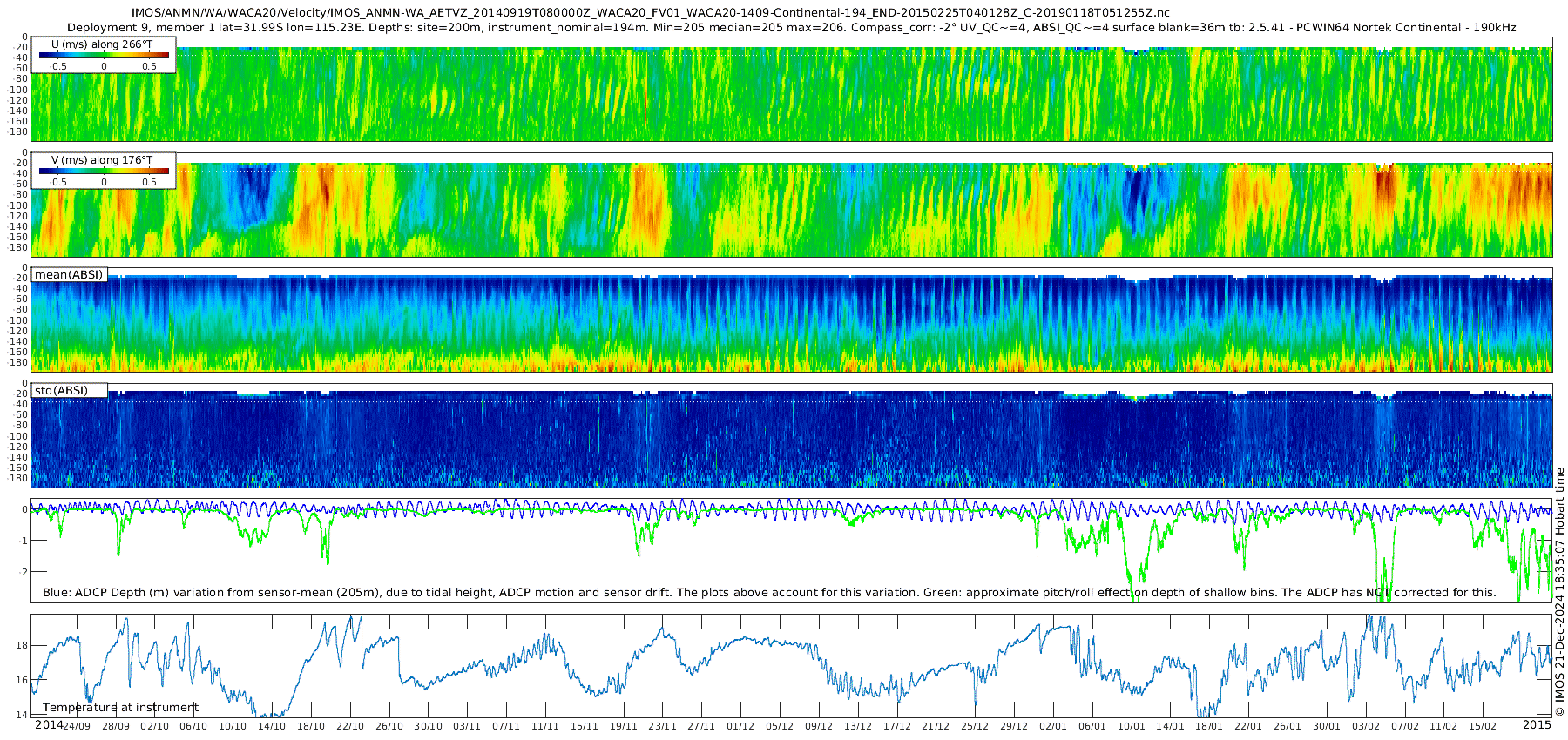This screenshot has height=740, width=1568.
Task: Click the '16' tick on the temperature axis
Action: pos(23,680)
